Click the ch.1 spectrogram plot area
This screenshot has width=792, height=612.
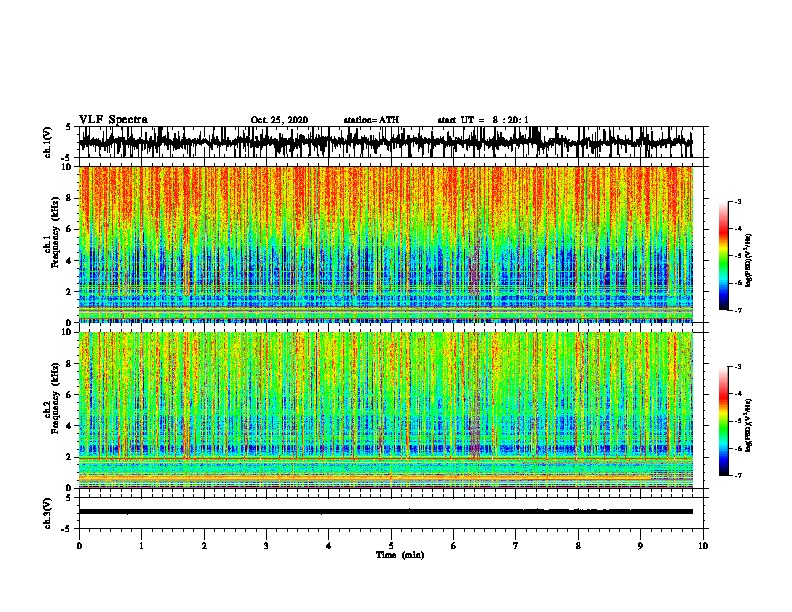[385, 244]
